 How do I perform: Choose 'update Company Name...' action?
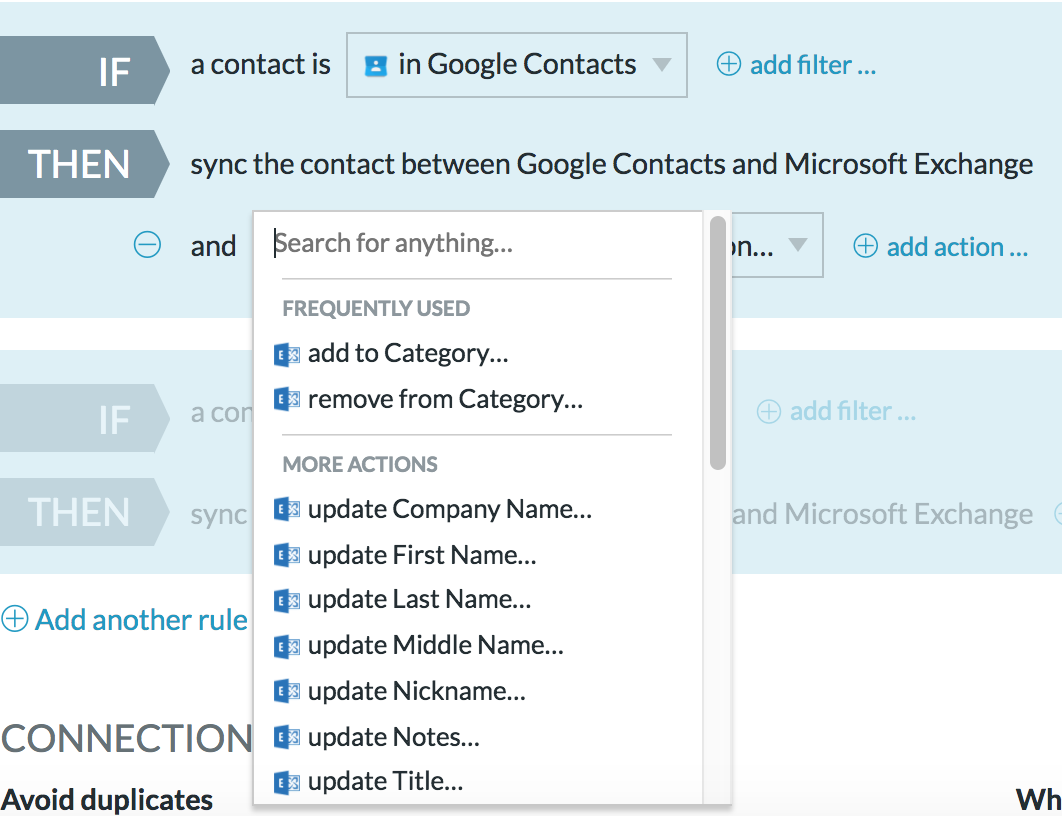pos(450,509)
